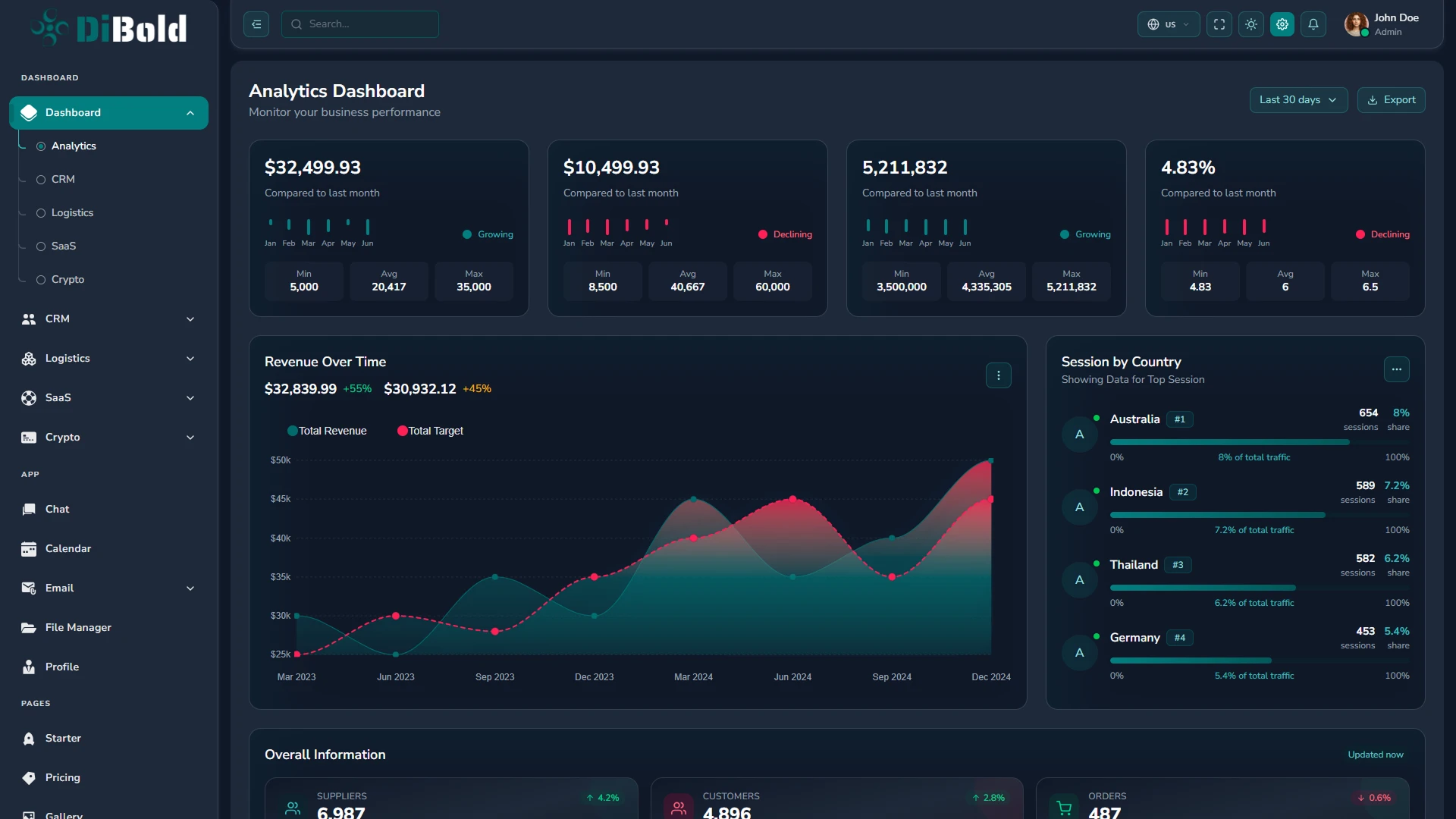Select Analytics radio item under Dashboard
The width and height of the screenshot is (1456, 819).
point(41,146)
